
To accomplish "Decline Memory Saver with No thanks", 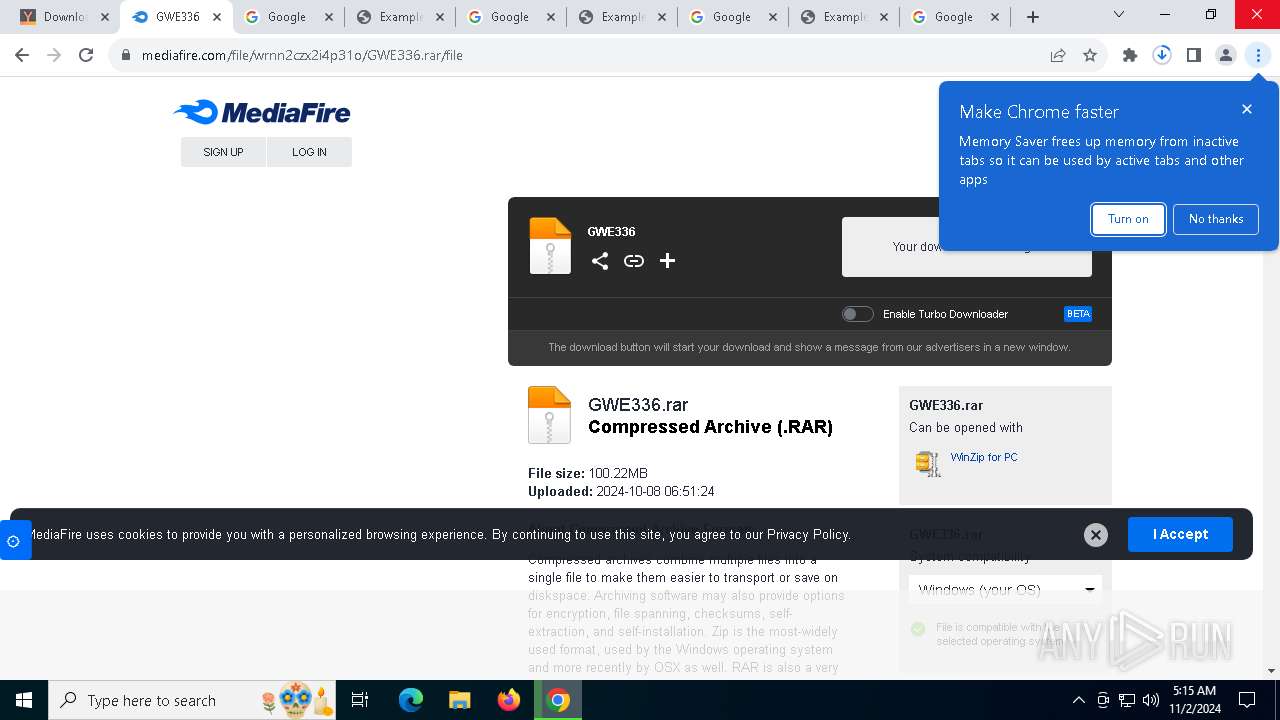I will (x=1216, y=219).
